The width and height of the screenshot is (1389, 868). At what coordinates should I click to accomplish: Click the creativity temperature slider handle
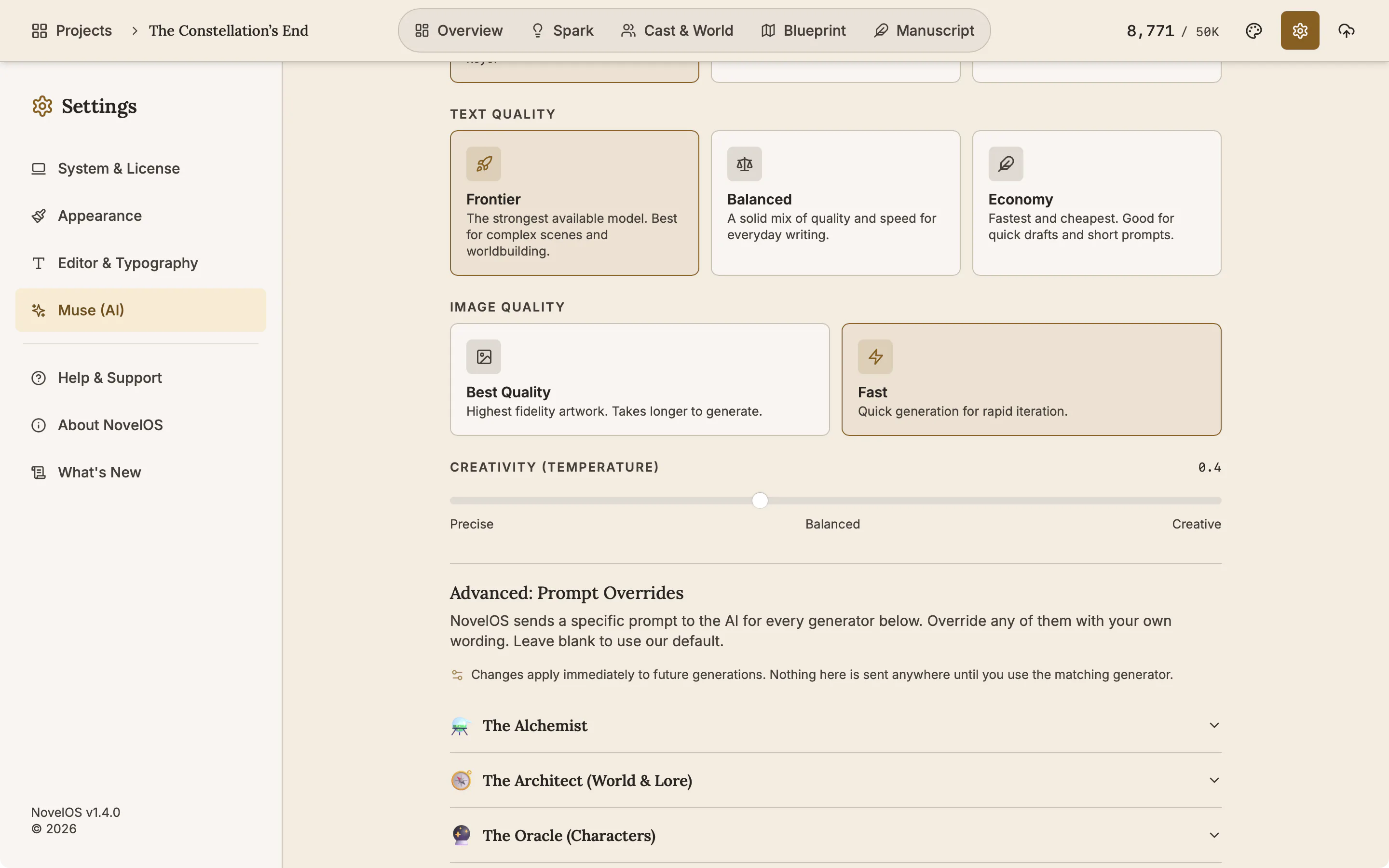coord(759,501)
